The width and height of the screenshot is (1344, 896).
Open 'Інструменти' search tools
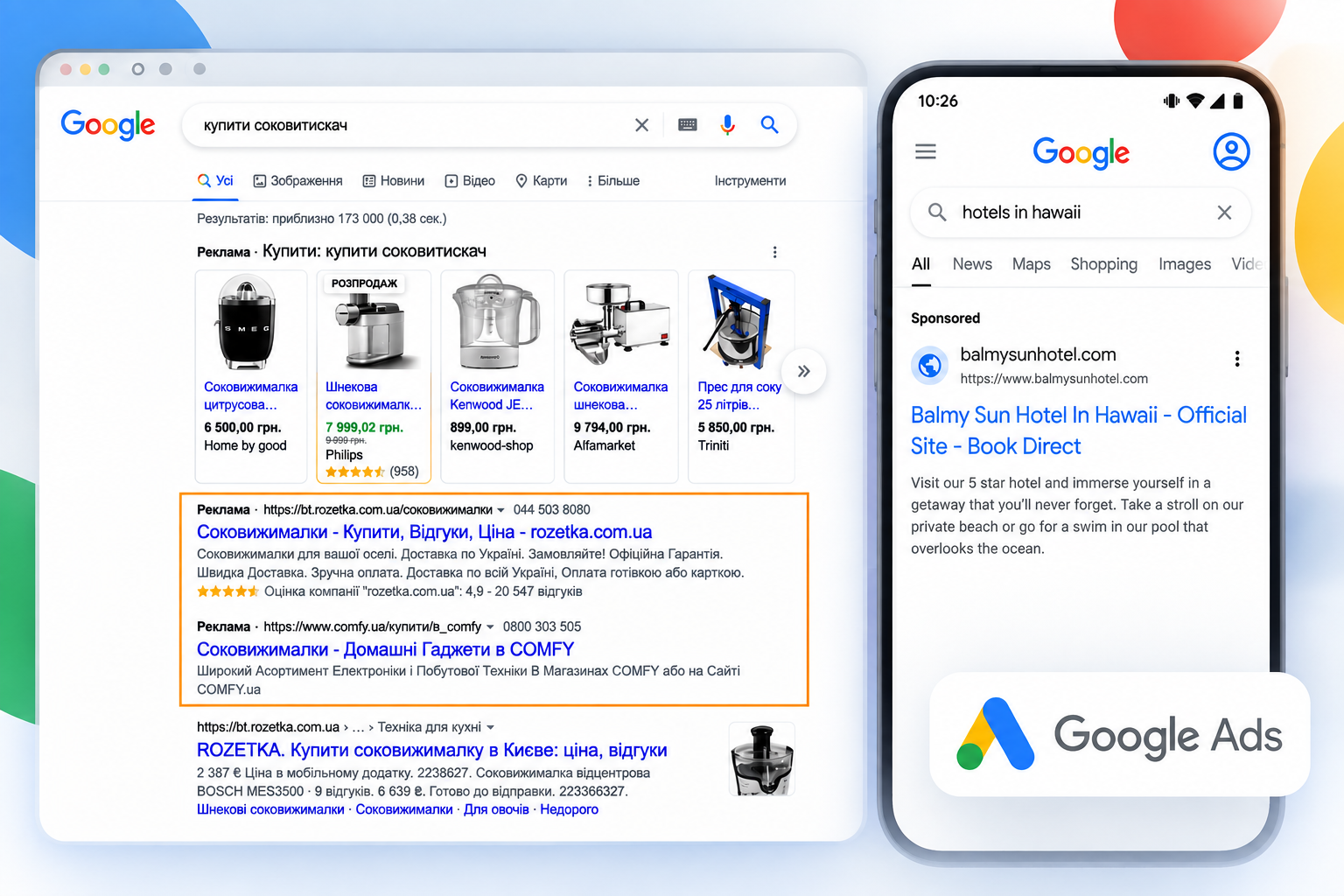pyautogui.click(x=750, y=181)
